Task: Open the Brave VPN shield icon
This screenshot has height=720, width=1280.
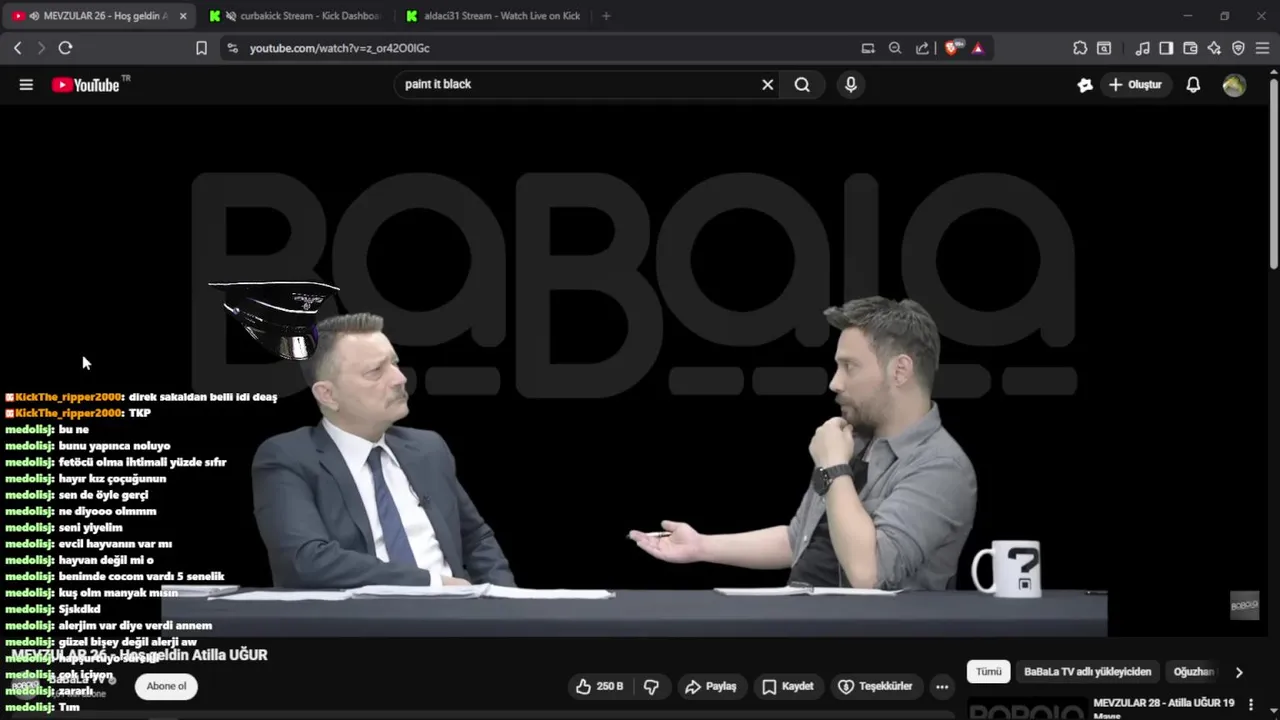Action: [x=1238, y=48]
